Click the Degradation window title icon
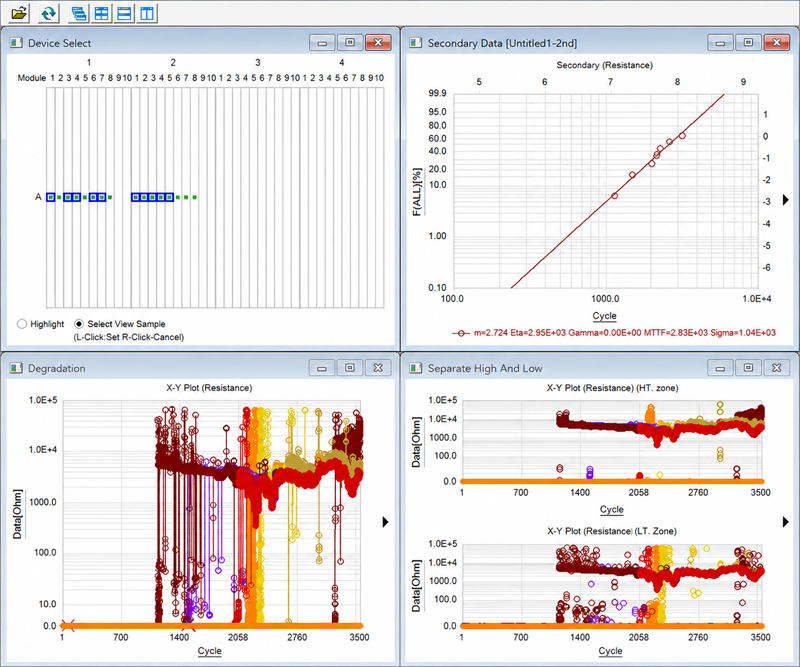 [16, 368]
